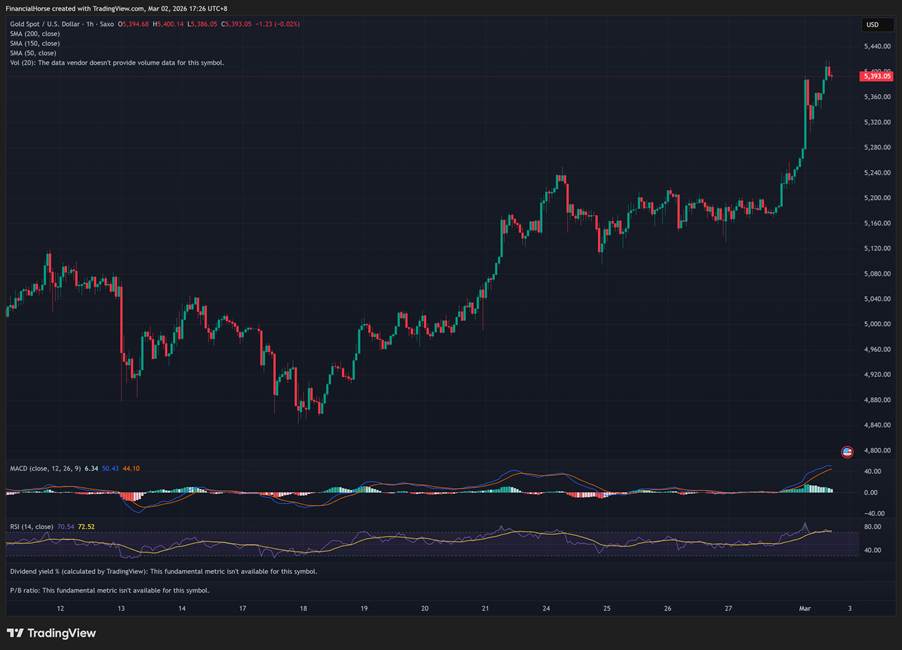Viewport: 902px width, 650px height.
Task: Click the TradingView wordmark text
Action: tap(61, 633)
